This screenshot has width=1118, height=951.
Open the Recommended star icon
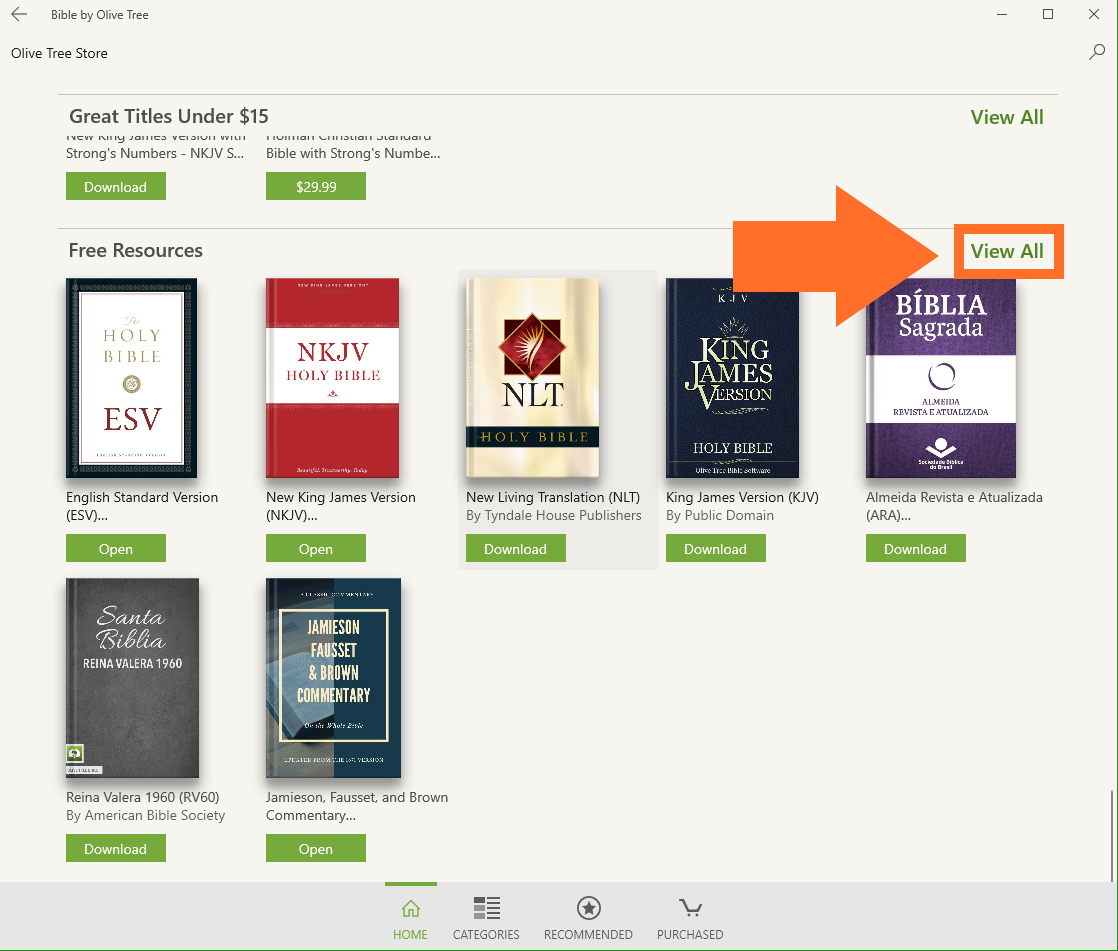pos(588,909)
